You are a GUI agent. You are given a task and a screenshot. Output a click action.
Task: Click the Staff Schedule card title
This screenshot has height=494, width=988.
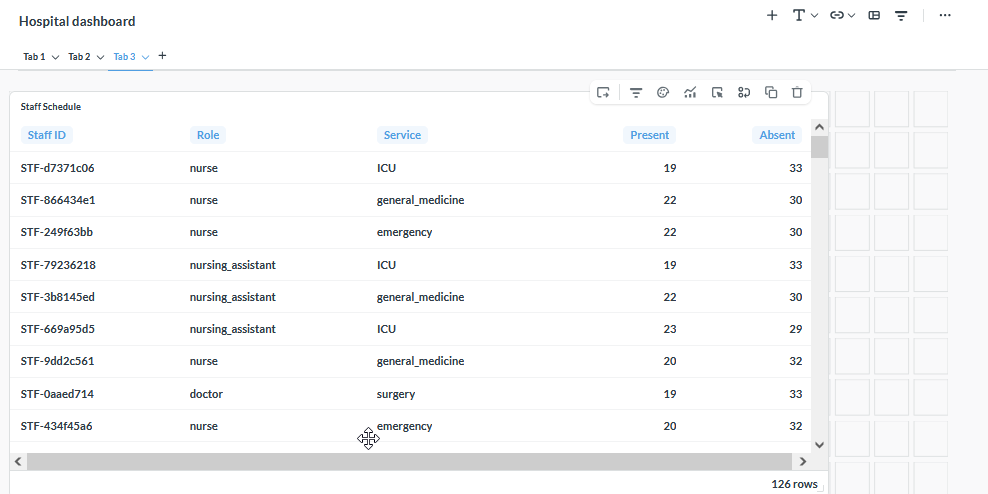click(50, 107)
